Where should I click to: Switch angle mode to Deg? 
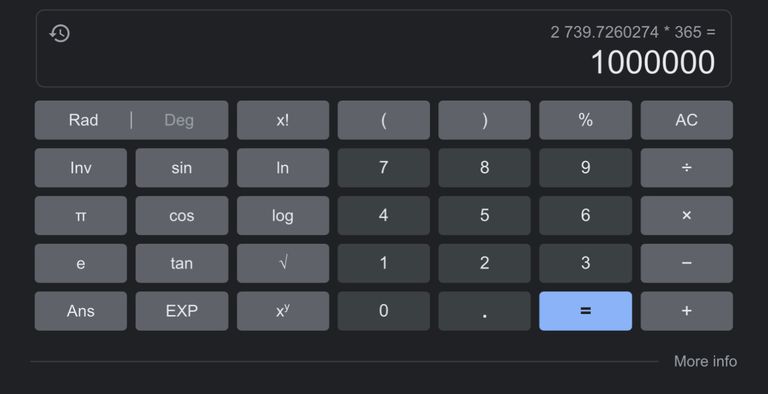tap(179, 120)
